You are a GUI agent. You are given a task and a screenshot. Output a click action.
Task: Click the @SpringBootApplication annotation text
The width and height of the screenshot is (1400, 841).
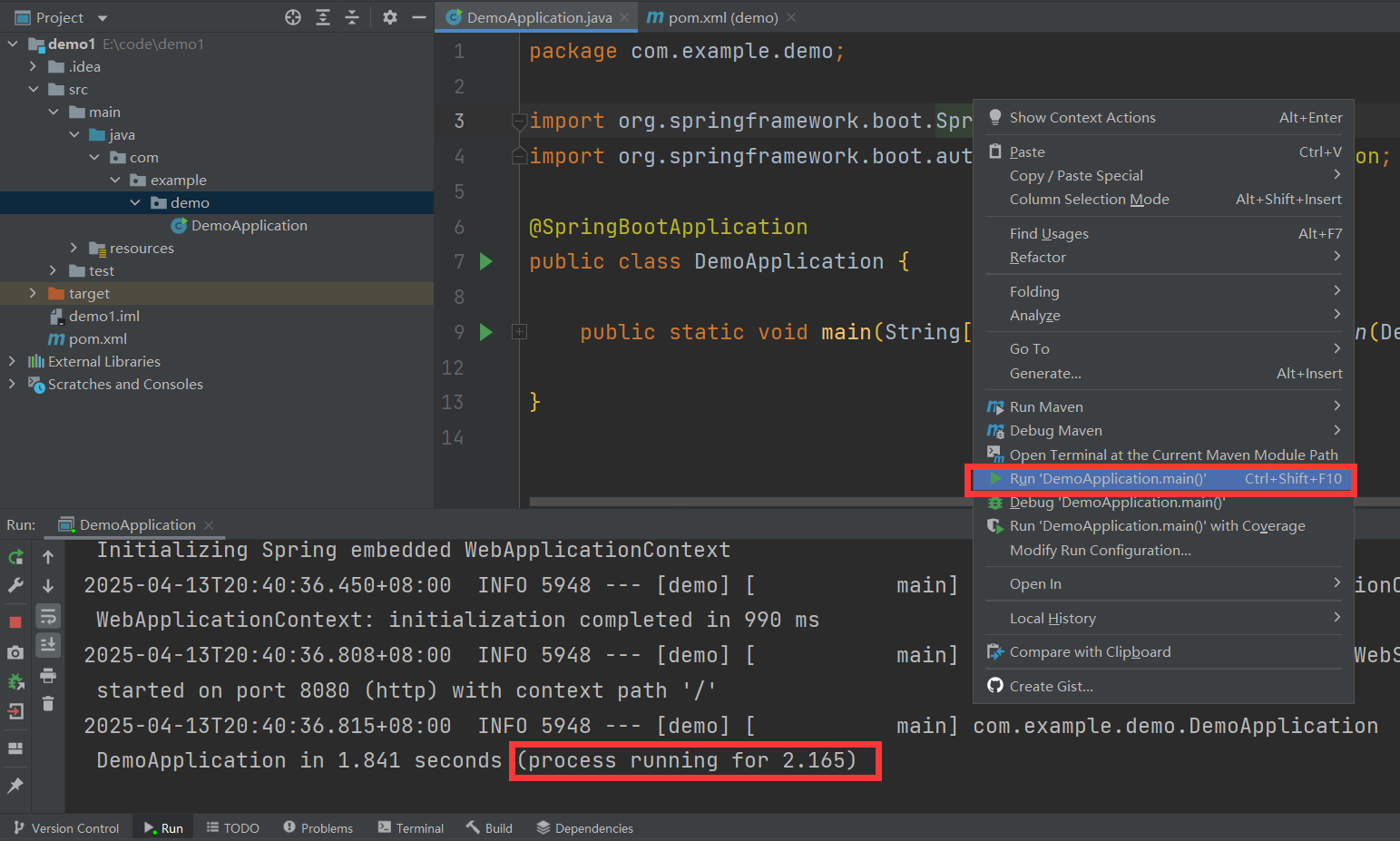tap(668, 227)
